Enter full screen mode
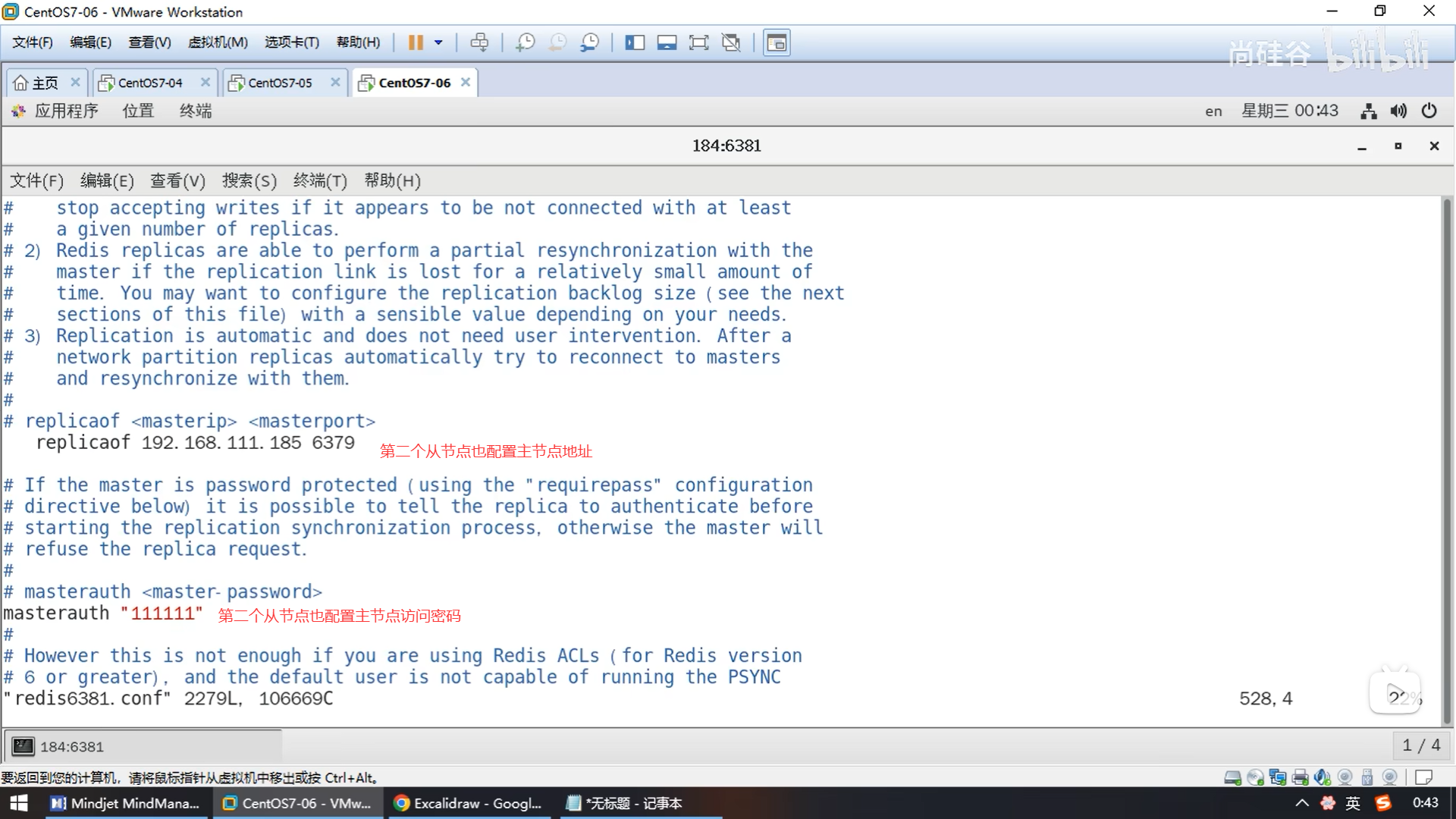The image size is (1456, 819). click(698, 42)
